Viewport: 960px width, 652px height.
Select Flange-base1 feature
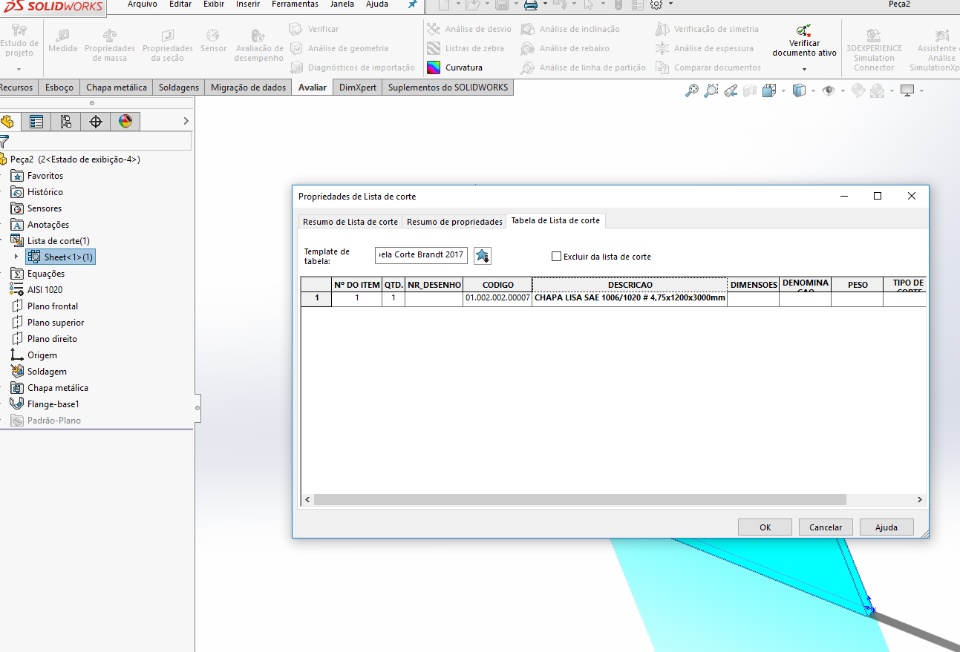[x=44, y=404]
